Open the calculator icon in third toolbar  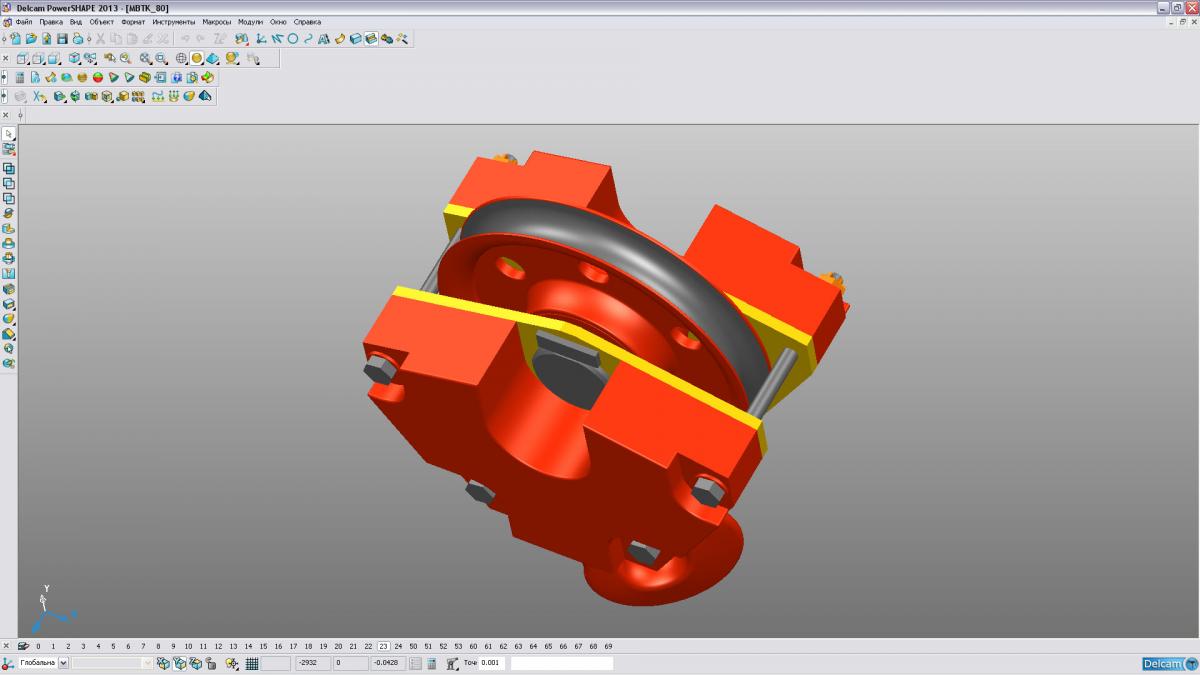20,77
